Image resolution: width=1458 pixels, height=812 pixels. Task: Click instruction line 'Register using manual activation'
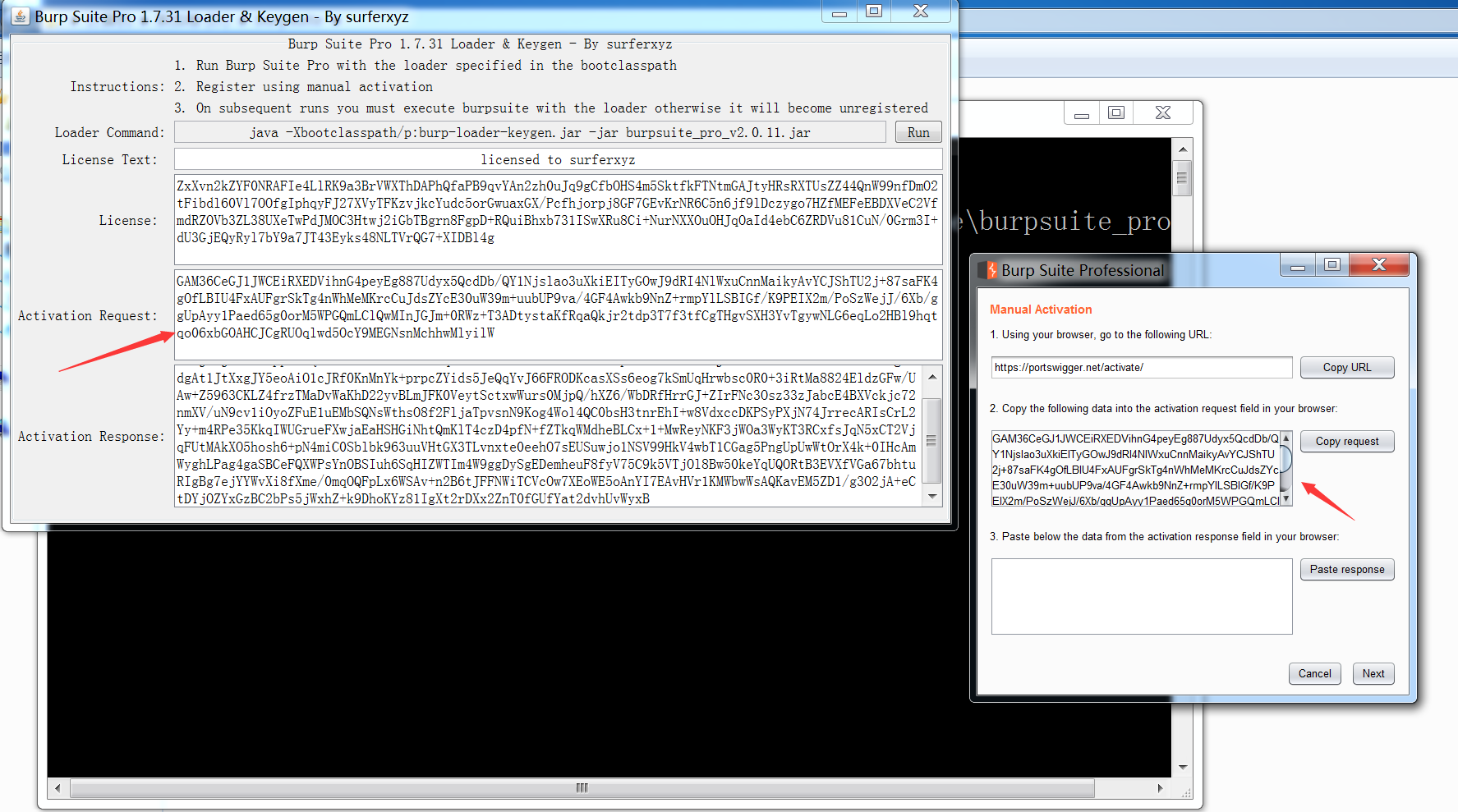pyautogui.click(x=314, y=87)
